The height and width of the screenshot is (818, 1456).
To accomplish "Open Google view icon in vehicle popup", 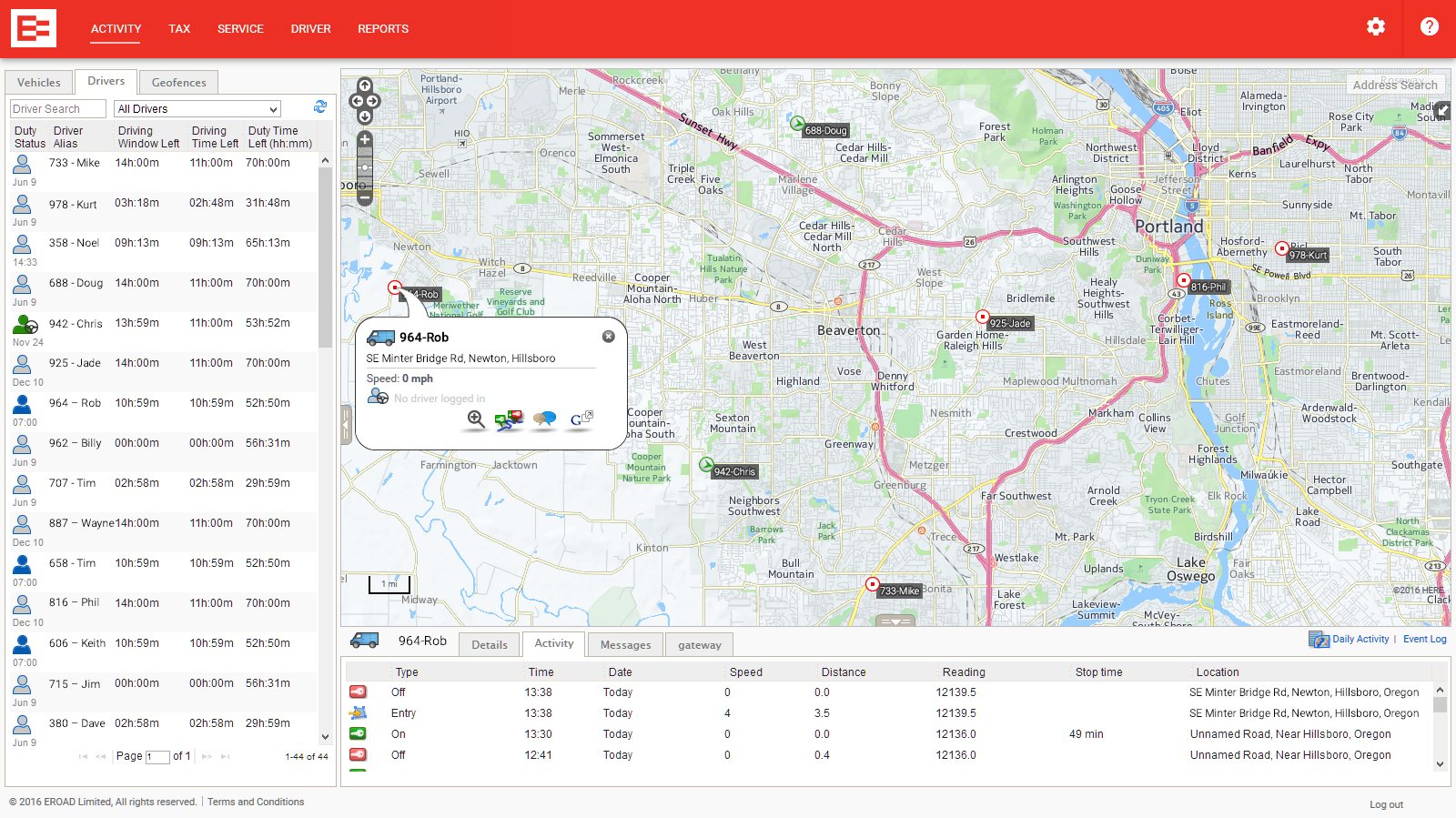I will (x=581, y=419).
